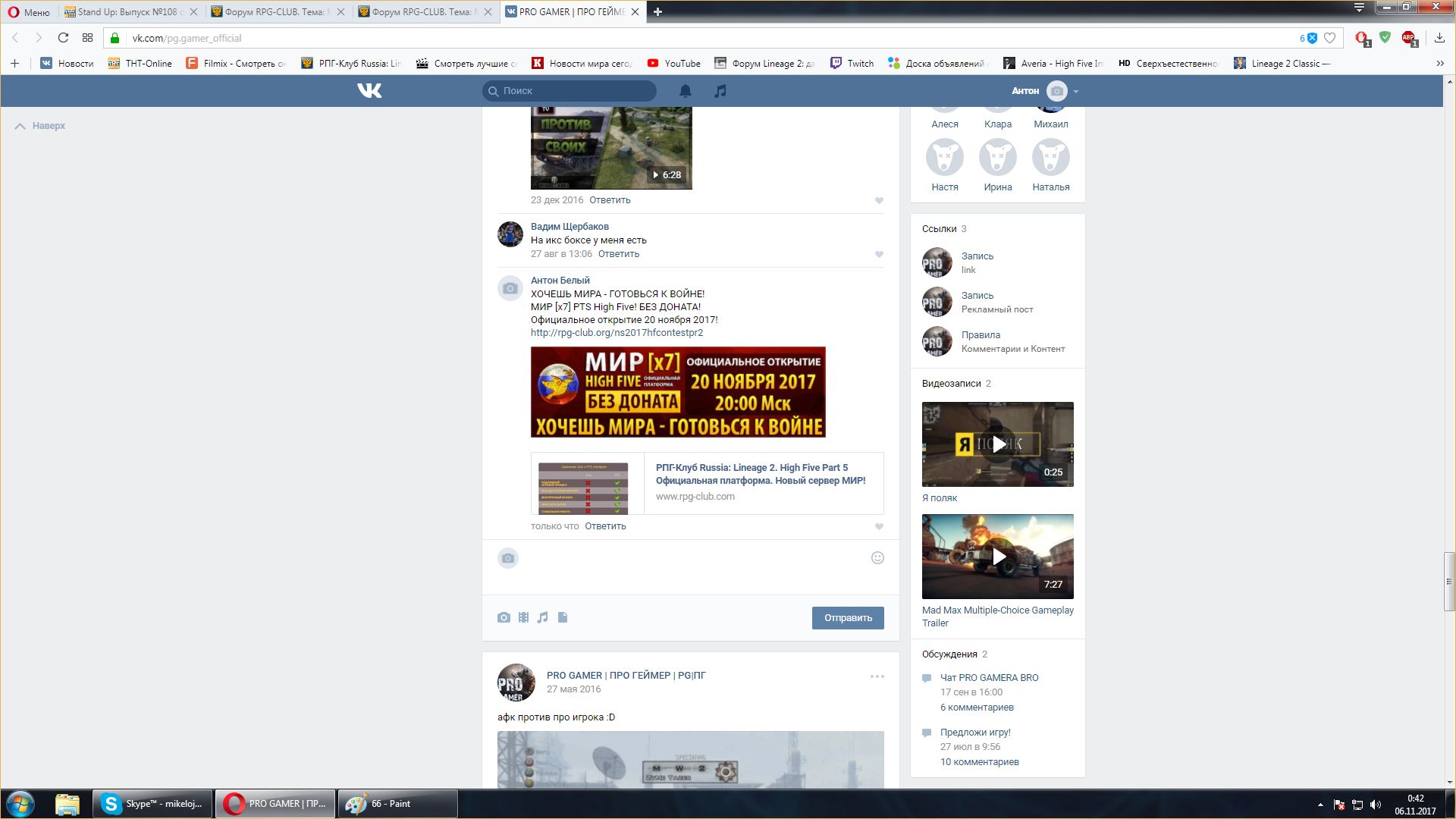The height and width of the screenshot is (819, 1456).
Task: Open emoji picker smiley icon
Action: (877, 558)
